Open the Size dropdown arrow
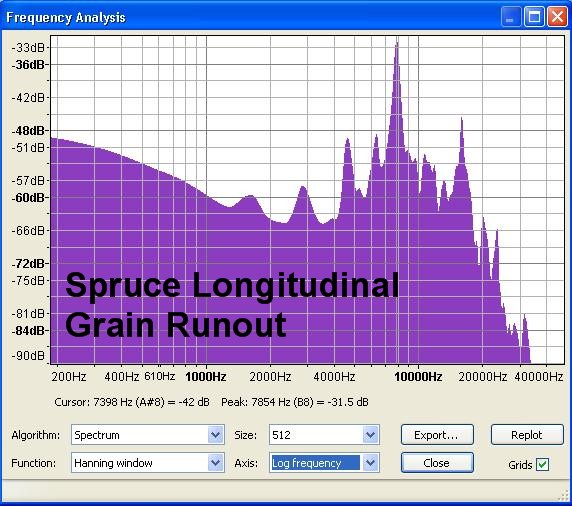 [x=370, y=434]
